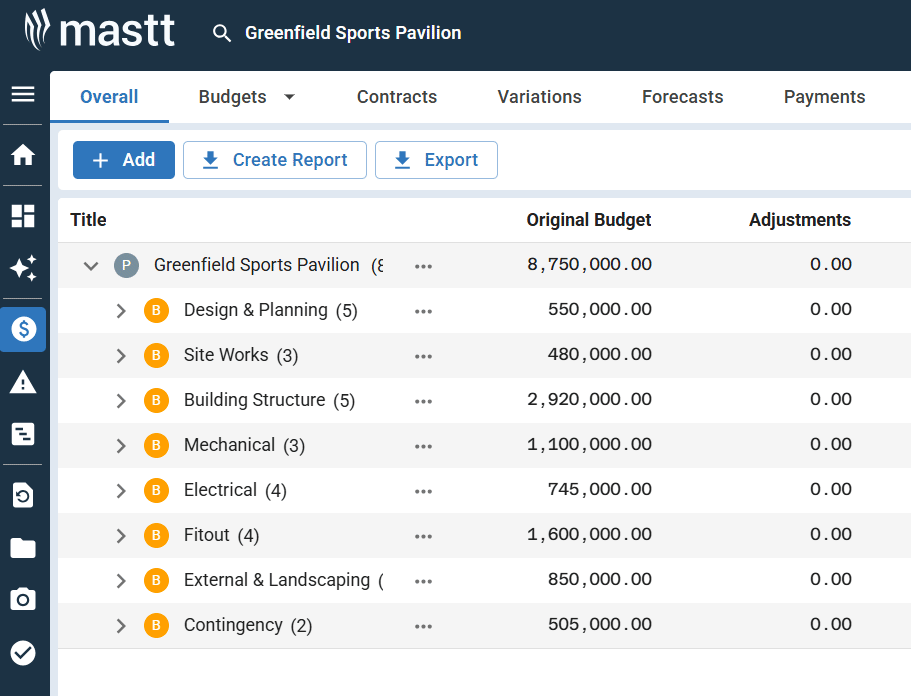Switch to the Contracts tab
The height and width of the screenshot is (696, 911).
point(397,97)
